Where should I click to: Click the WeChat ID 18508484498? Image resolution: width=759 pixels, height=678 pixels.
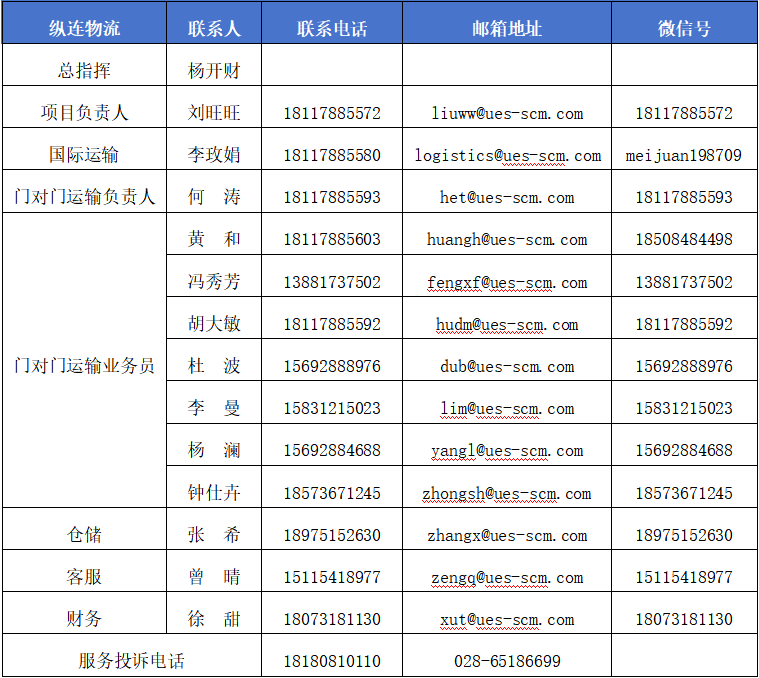684,239
